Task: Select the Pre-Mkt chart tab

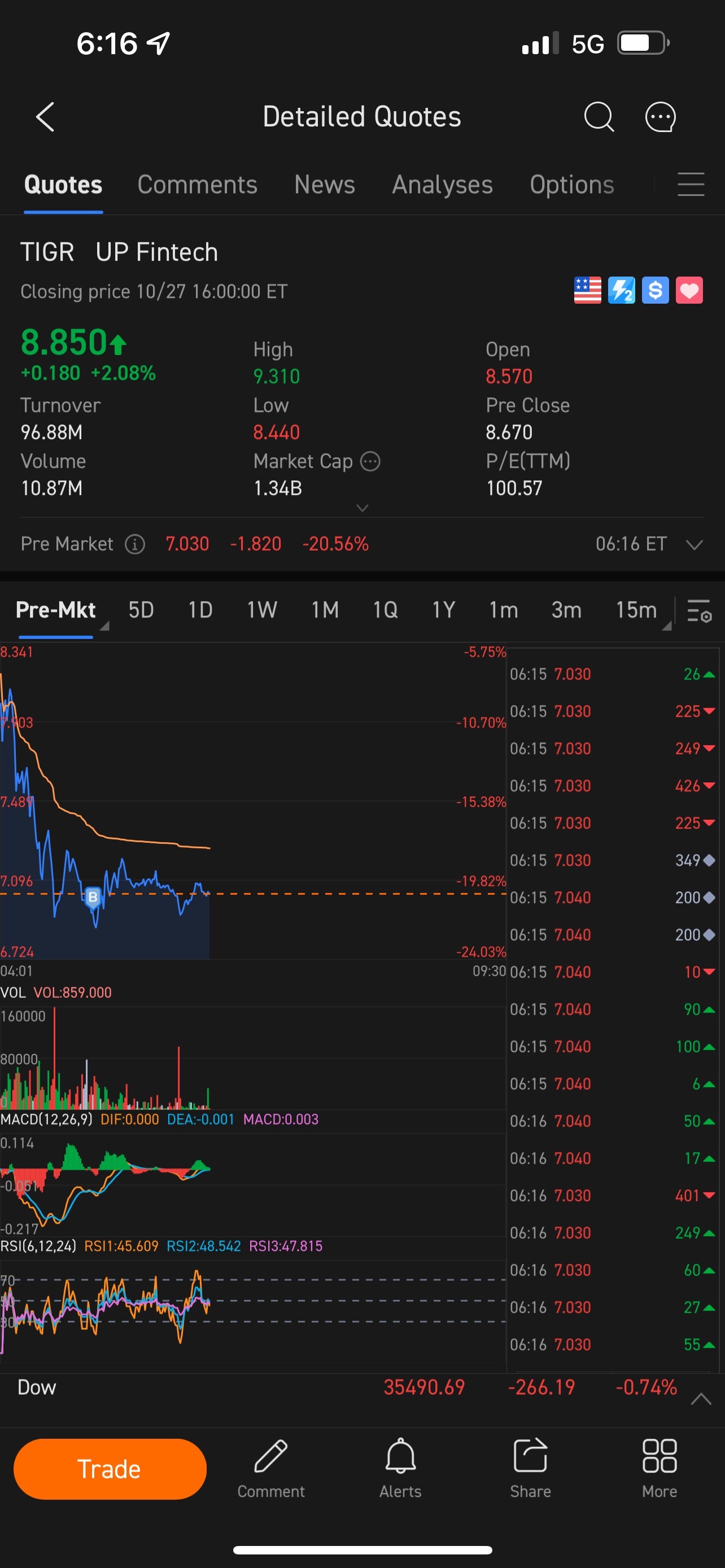Action: tap(55, 610)
